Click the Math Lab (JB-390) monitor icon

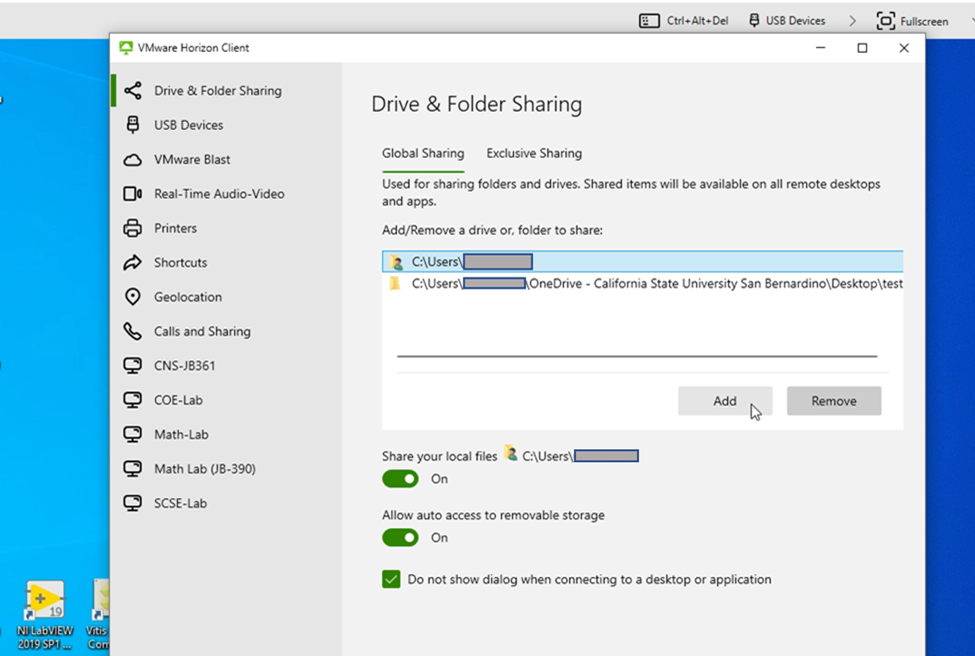132,469
